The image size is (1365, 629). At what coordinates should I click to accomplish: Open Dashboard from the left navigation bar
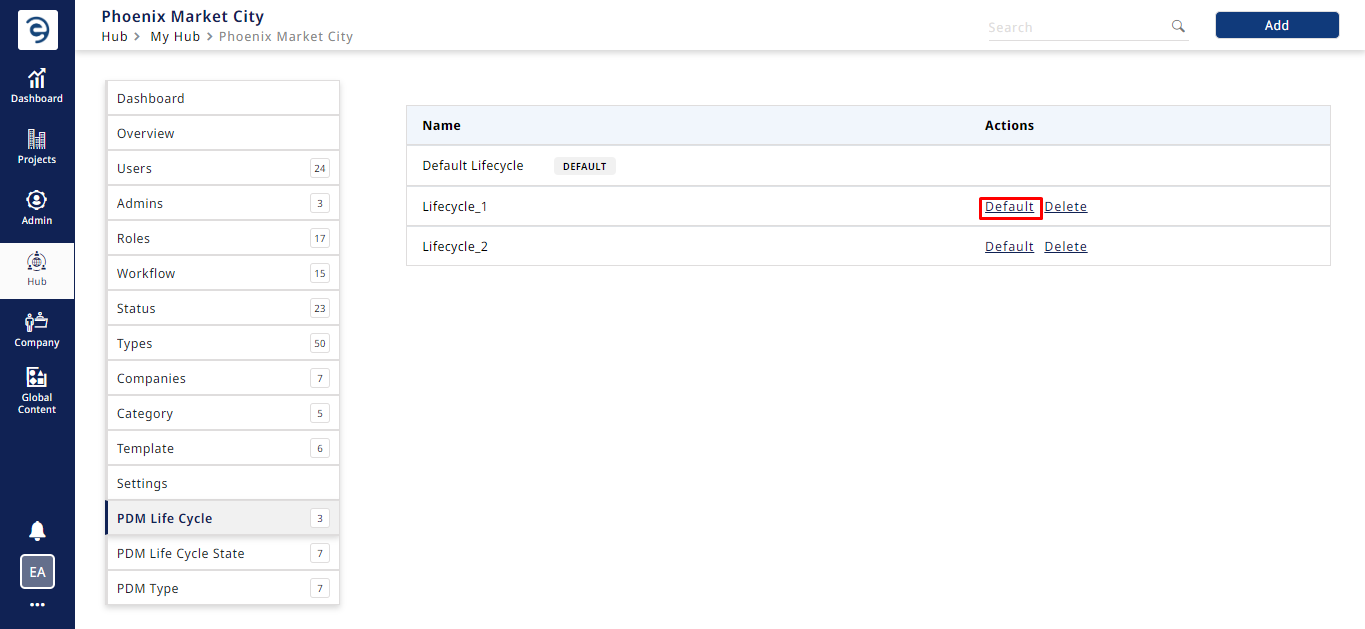37,86
